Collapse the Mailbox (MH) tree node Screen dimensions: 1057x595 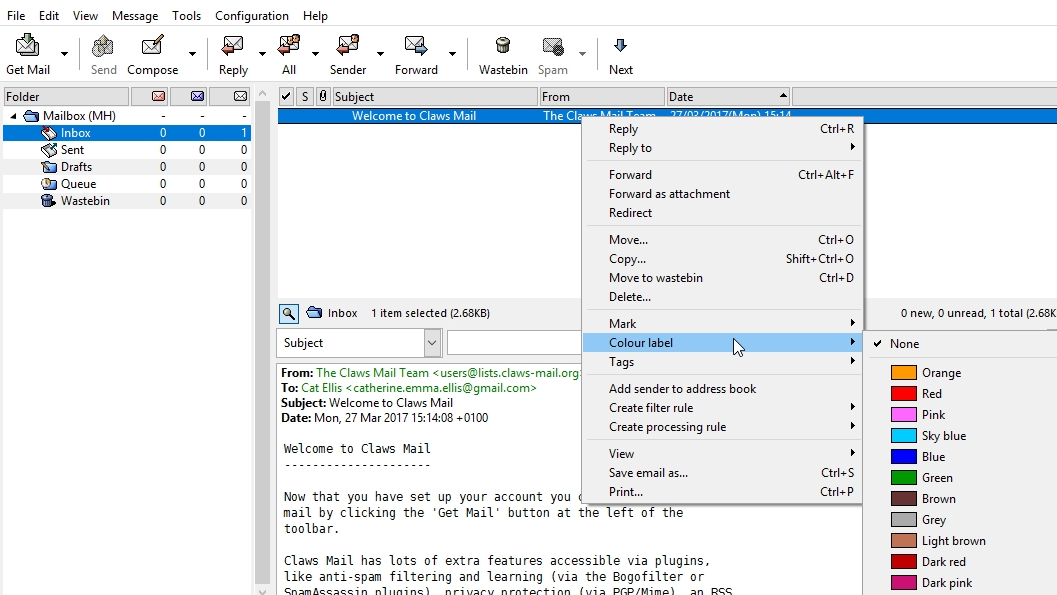[x=13, y=116]
